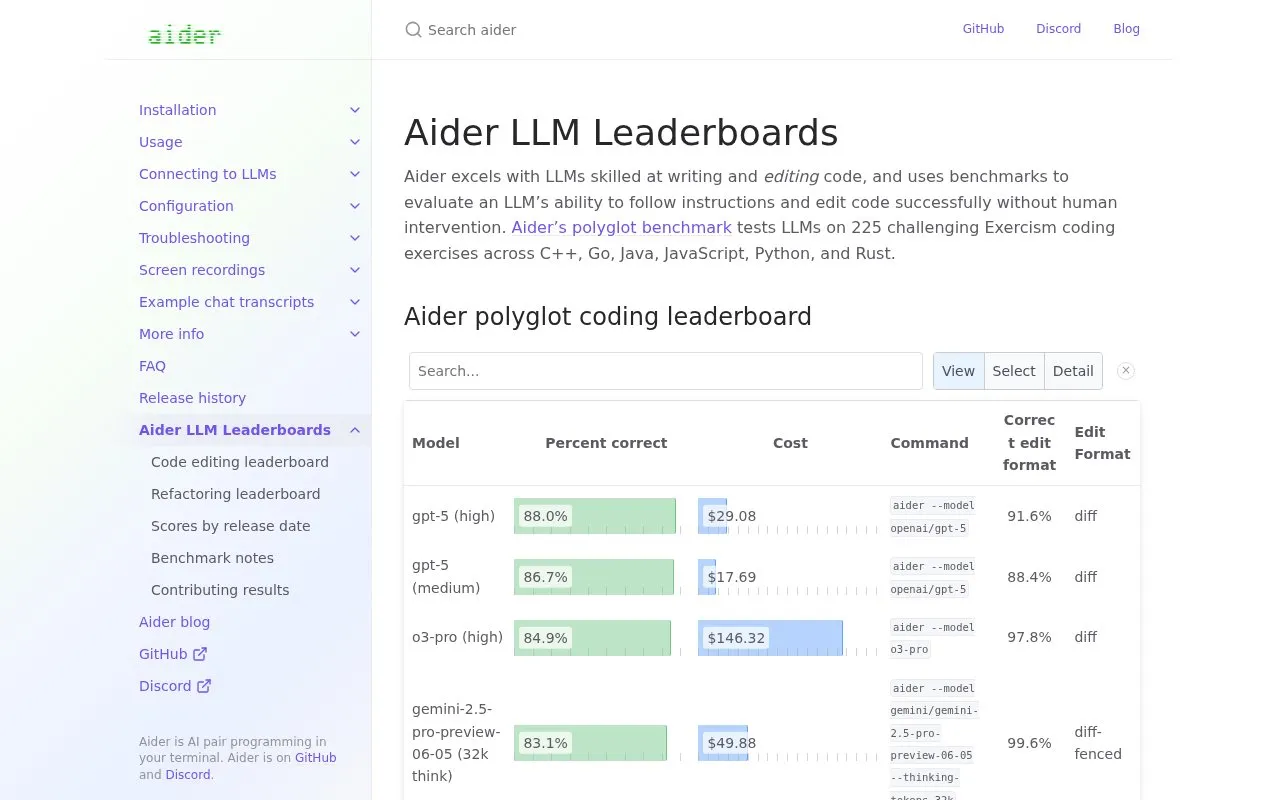Click the diff-fenced edit format cell
This screenshot has width=1280, height=800.
point(1098,743)
